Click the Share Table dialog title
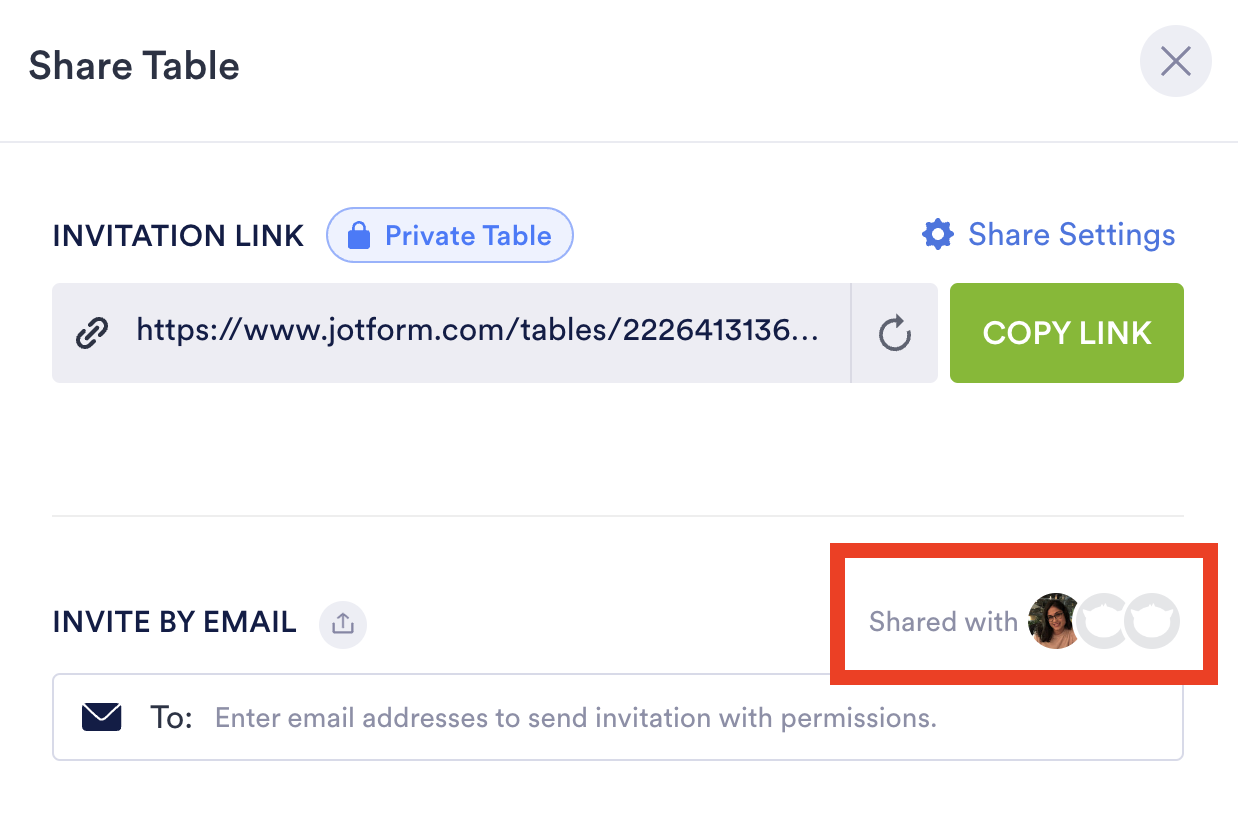The width and height of the screenshot is (1238, 816). 134,66
